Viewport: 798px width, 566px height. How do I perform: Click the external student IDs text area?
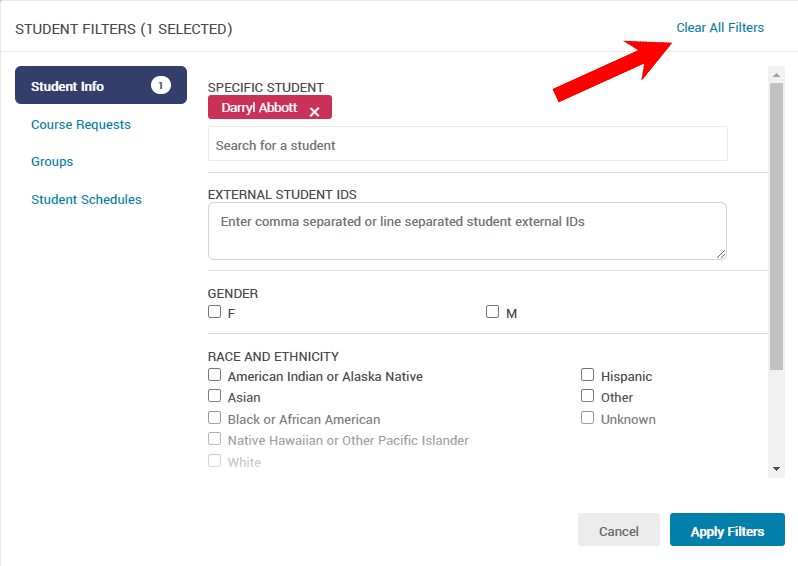point(467,231)
